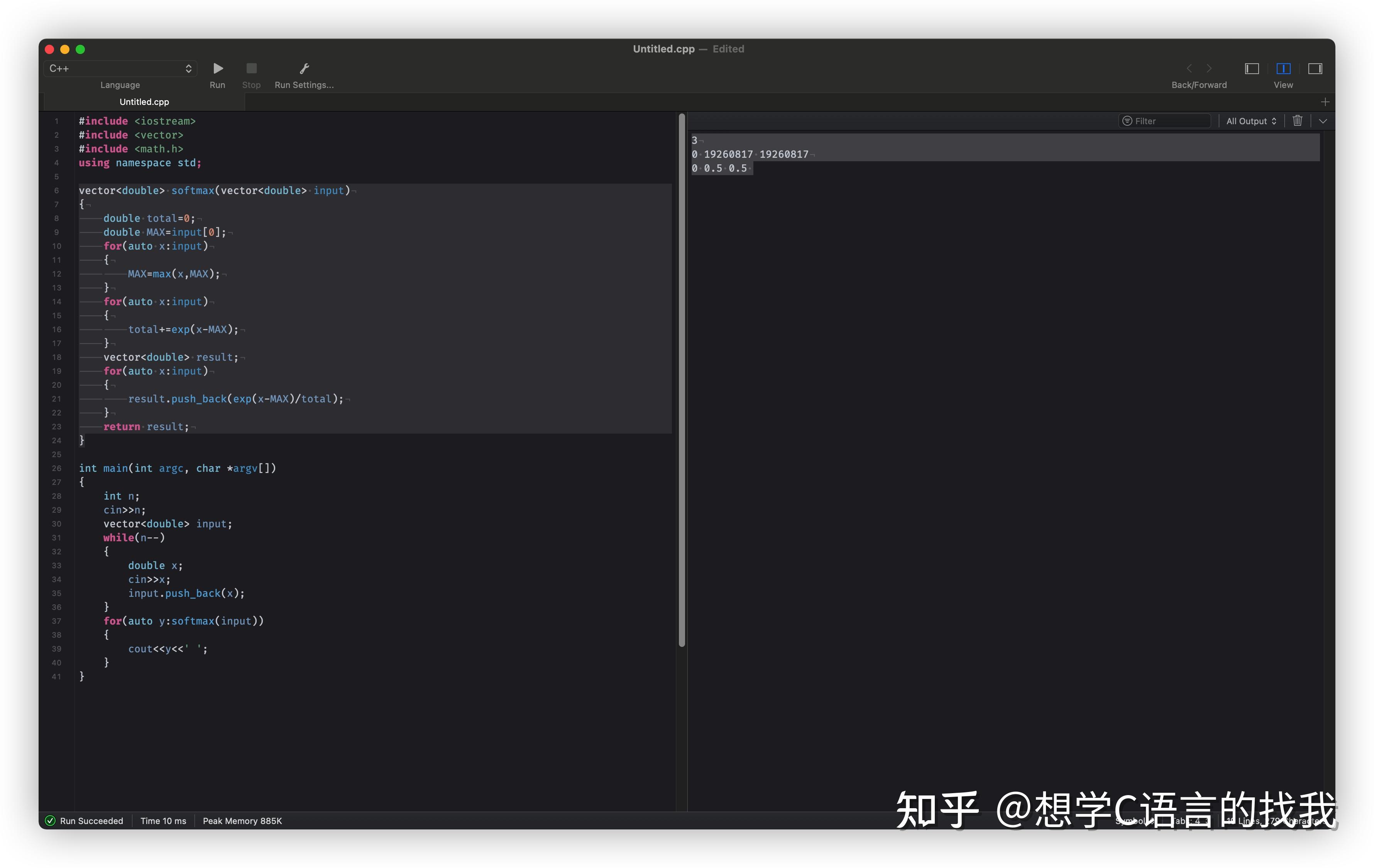Click the 'int main' declaration line
Image resolution: width=1374 pixels, height=868 pixels.
pyautogui.click(x=178, y=468)
